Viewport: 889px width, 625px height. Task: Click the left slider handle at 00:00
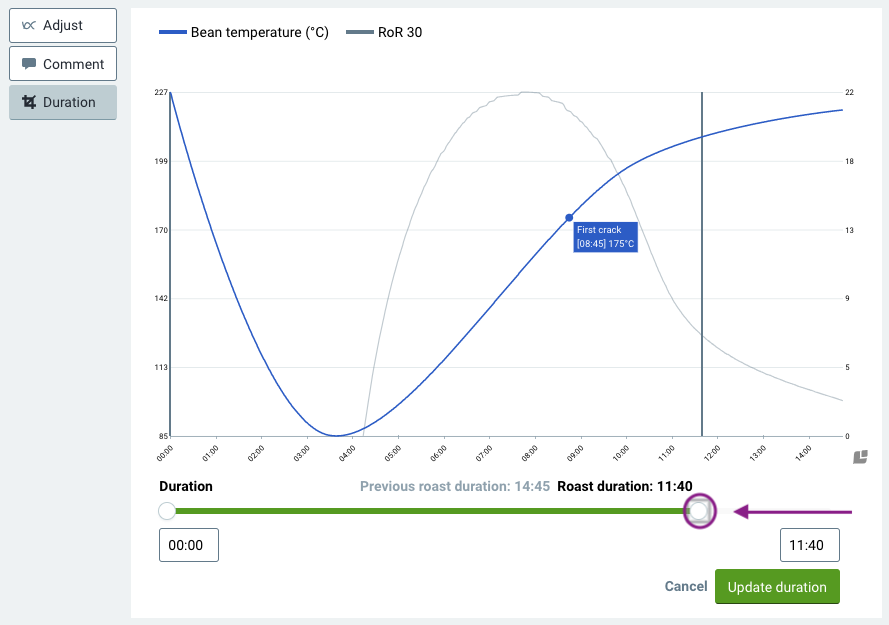[x=167, y=511]
